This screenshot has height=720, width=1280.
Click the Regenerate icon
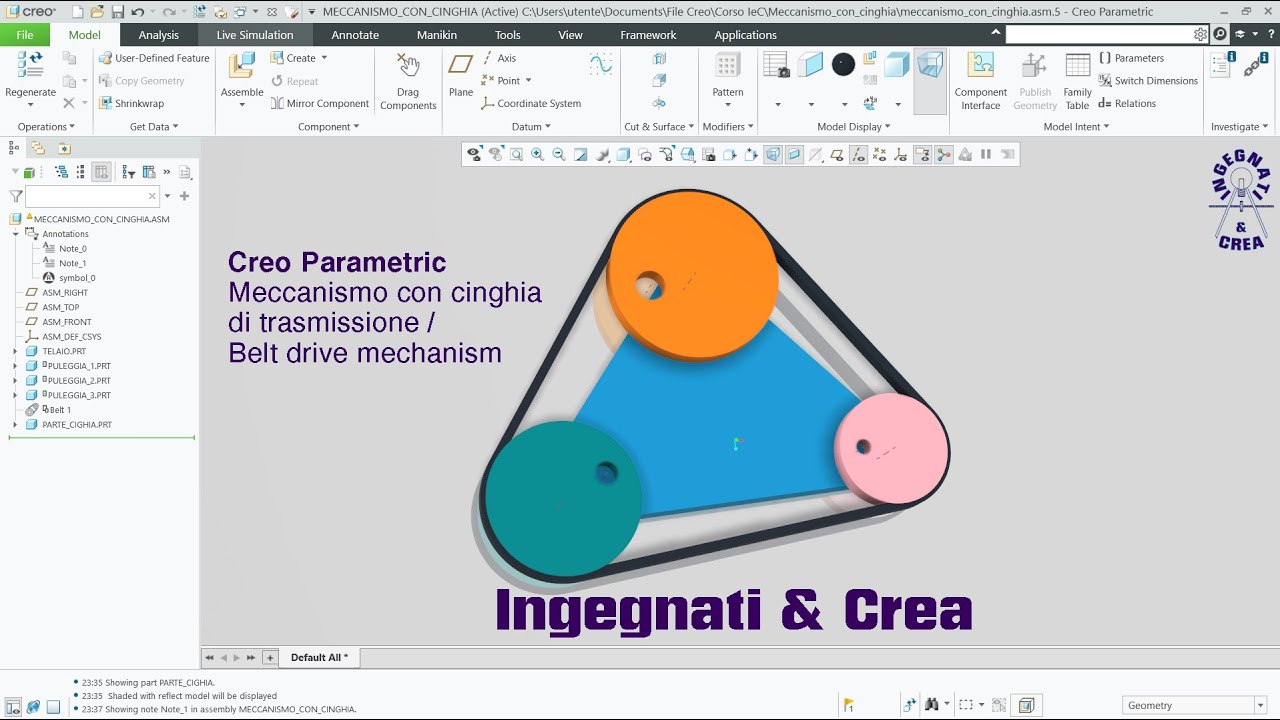(30, 66)
